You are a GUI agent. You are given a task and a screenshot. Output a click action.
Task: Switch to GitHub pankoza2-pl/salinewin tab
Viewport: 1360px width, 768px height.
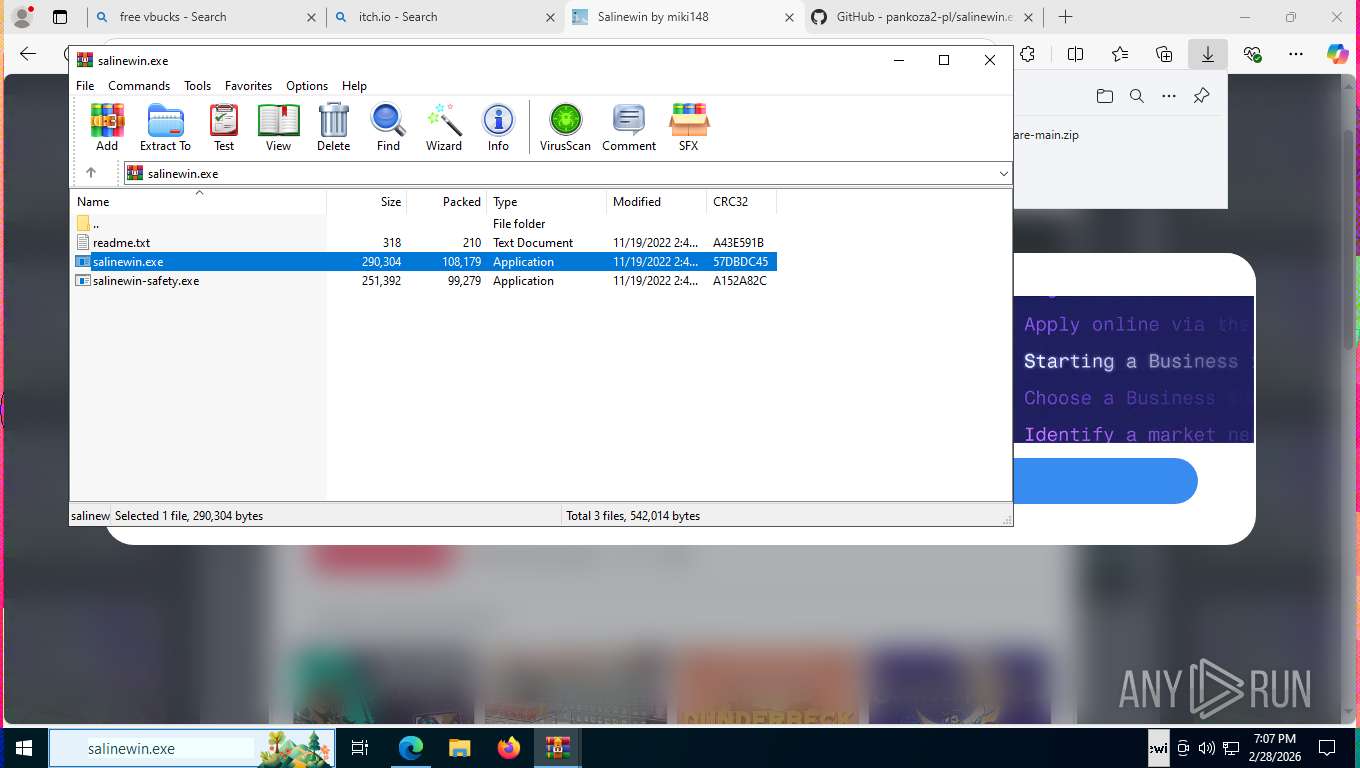point(924,17)
